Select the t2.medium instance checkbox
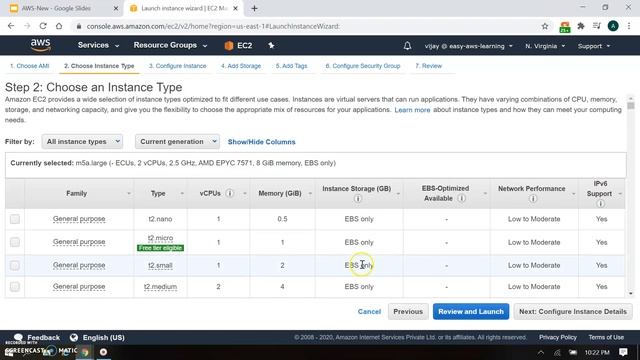 pos(15,287)
